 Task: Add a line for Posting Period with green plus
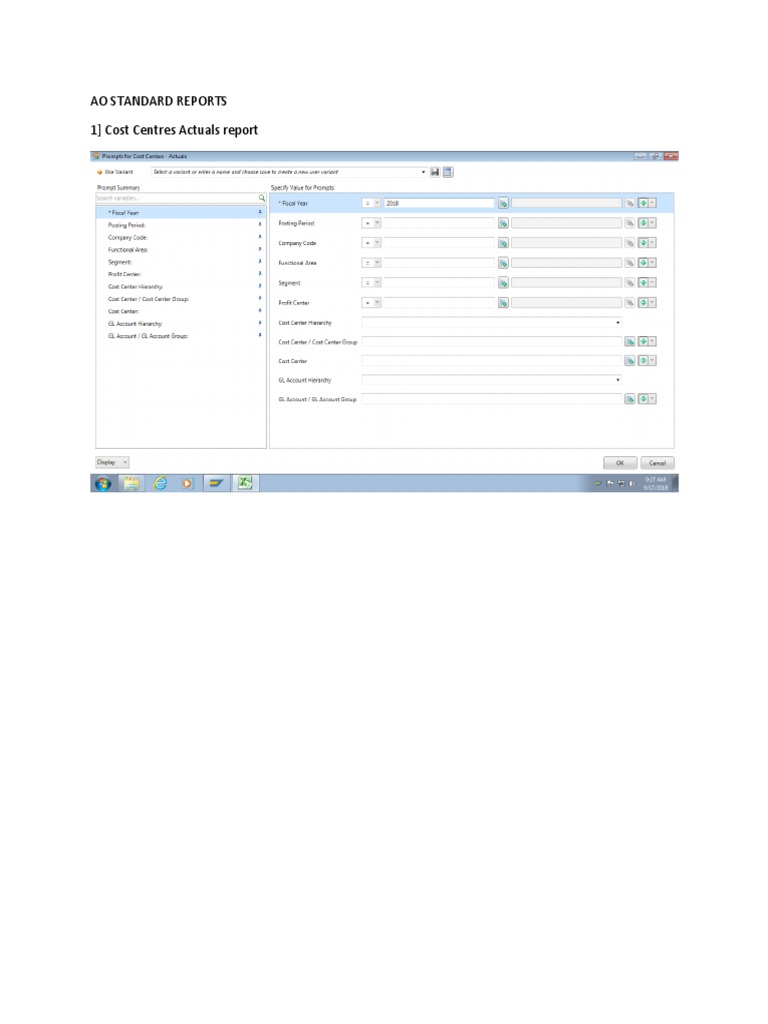[643, 223]
